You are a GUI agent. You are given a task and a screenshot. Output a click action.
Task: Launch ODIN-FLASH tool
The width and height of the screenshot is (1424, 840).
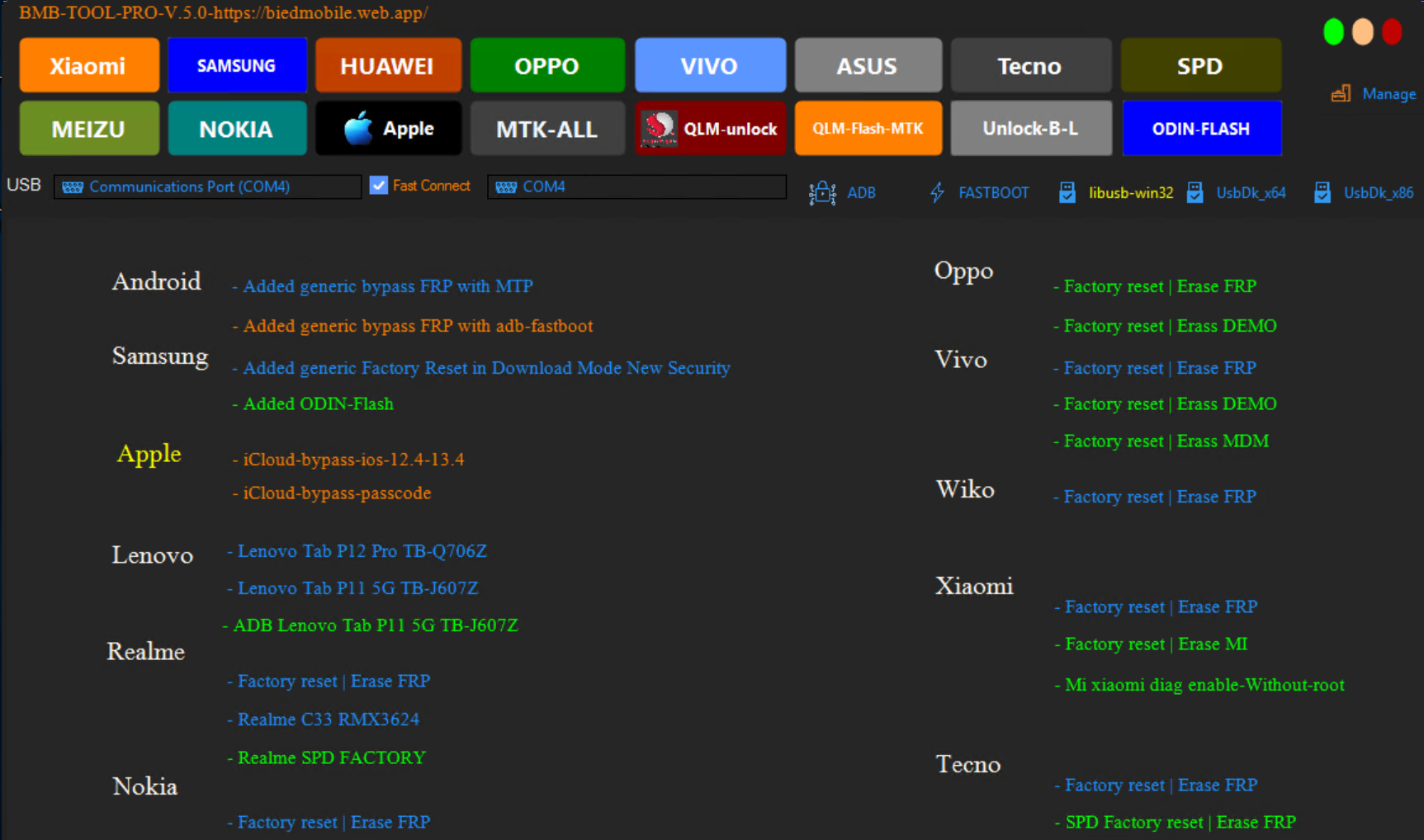click(x=1201, y=129)
